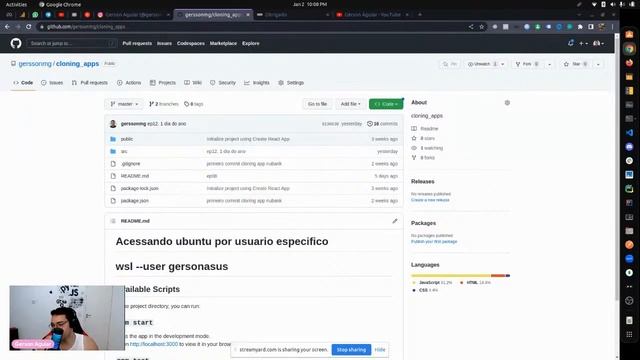Screen dimensions: 640x360
Task: Open the About section settings gear
Action: click(x=507, y=102)
